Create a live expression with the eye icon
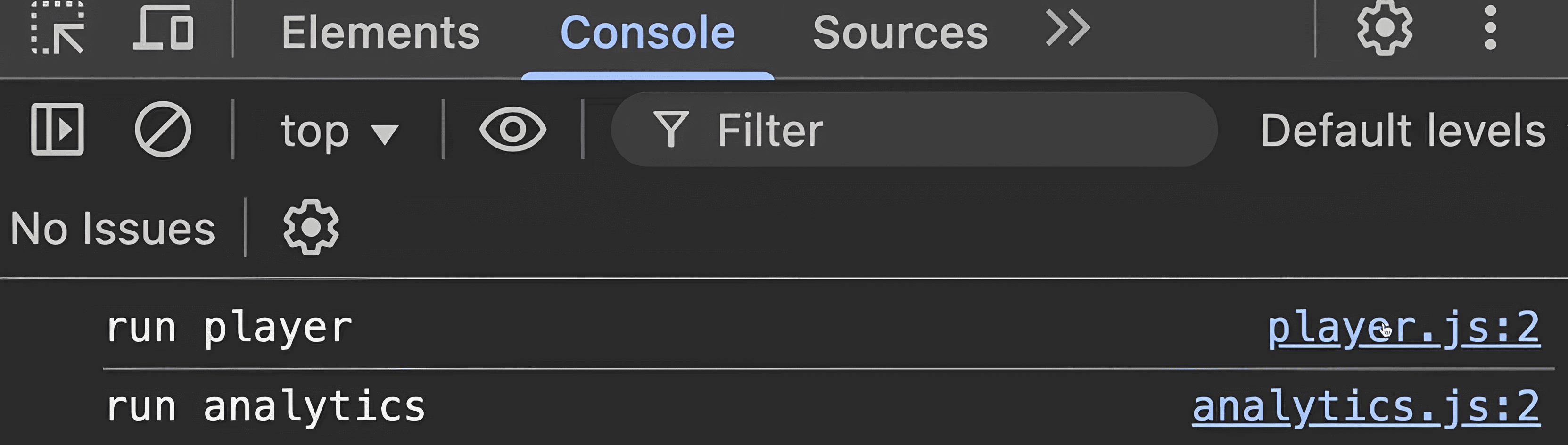The width and height of the screenshot is (1568, 445). (x=512, y=129)
